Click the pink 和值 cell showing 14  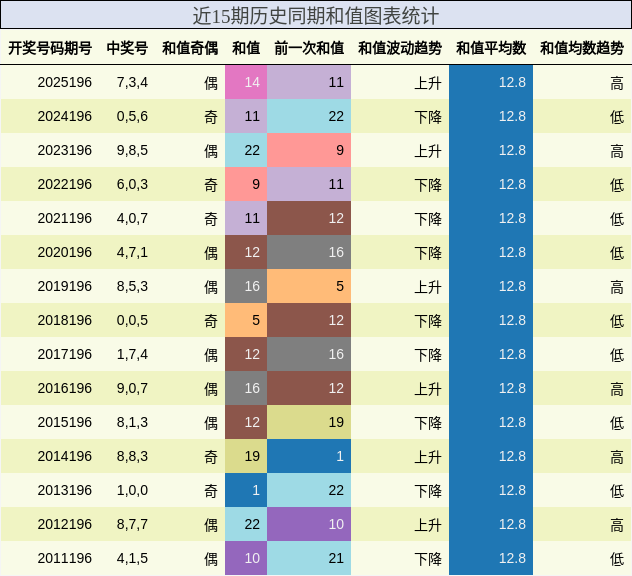click(x=246, y=82)
